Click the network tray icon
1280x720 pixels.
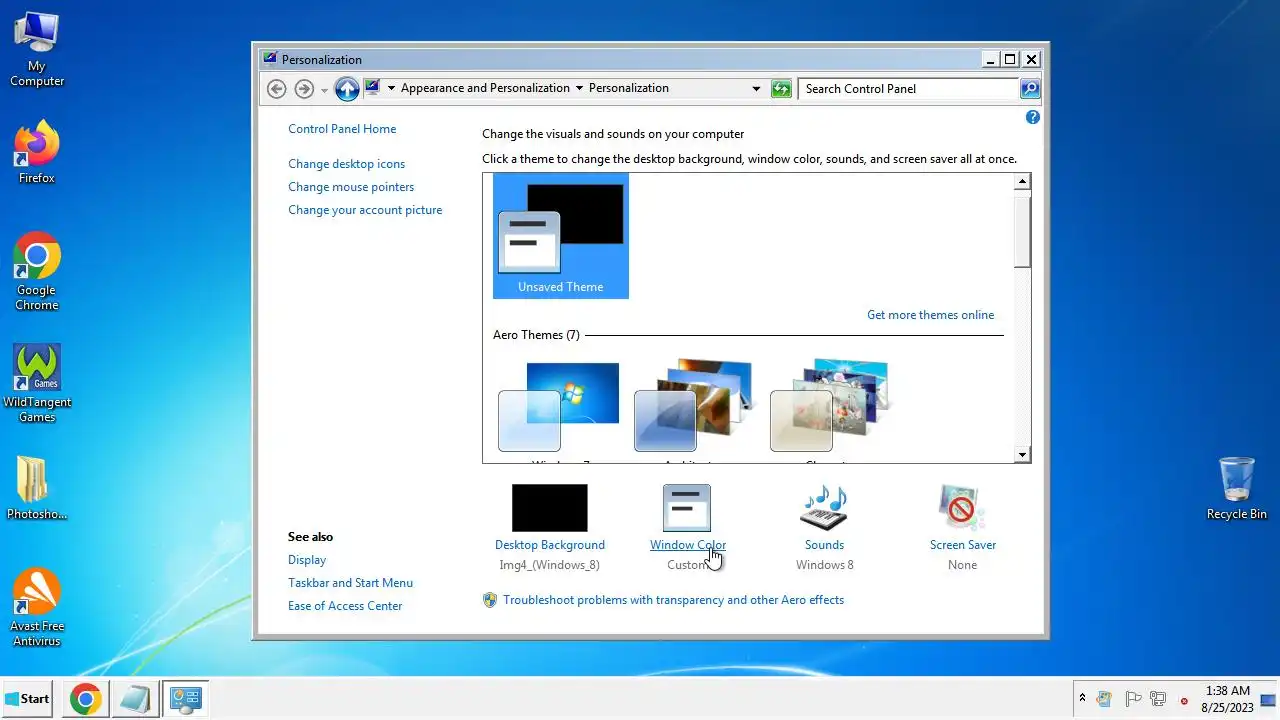pos(1158,699)
